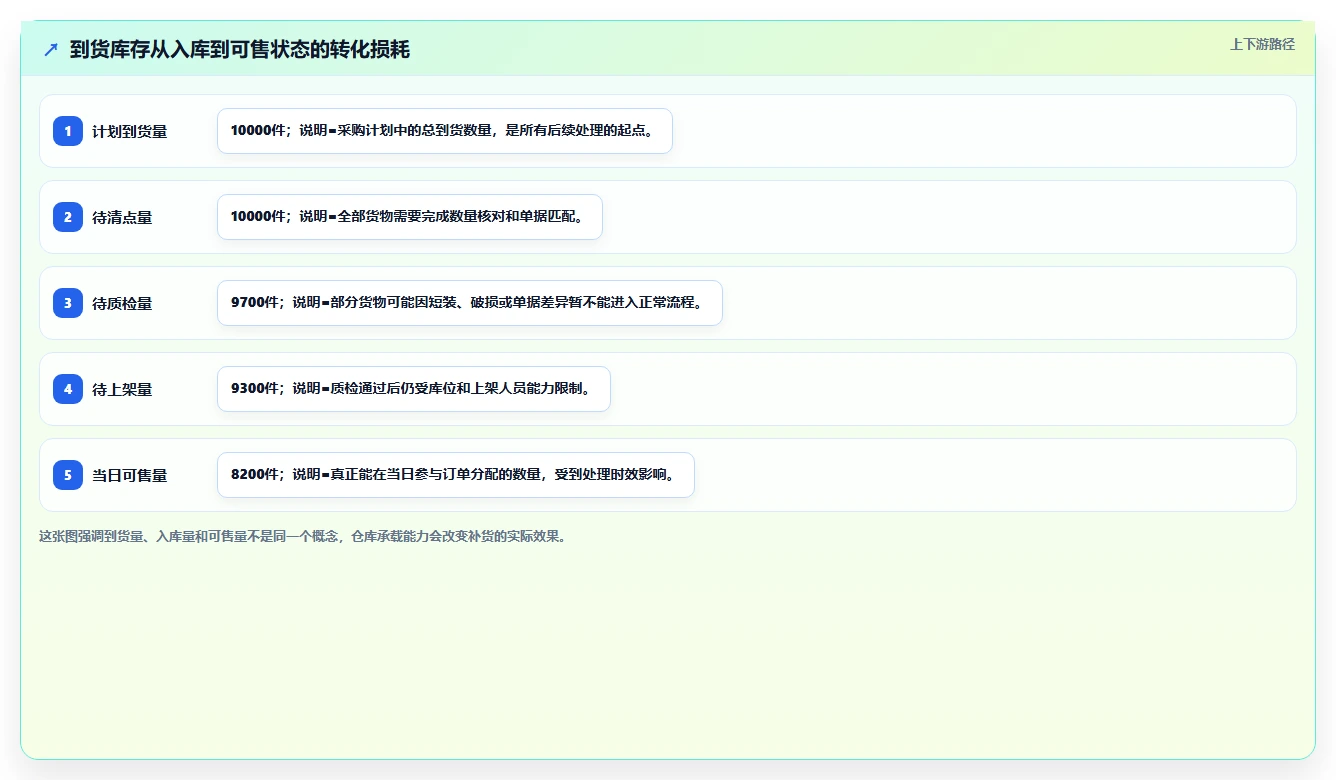Image resolution: width=1336 pixels, height=780 pixels.
Task: Select step badge 5 for 当日可售量
Action: tap(68, 475)
